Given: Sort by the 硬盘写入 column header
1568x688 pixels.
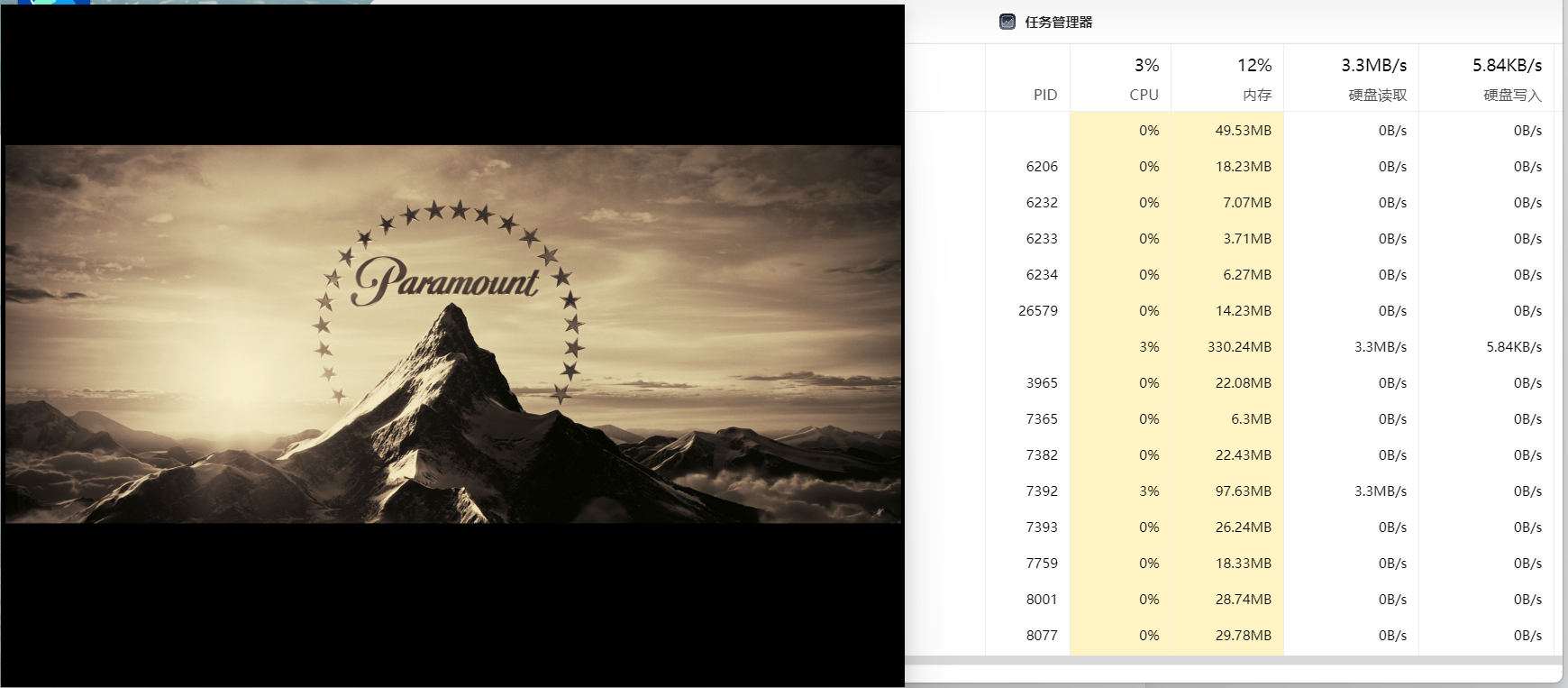Looking at the screenshot, I should tap(1512, 95).
